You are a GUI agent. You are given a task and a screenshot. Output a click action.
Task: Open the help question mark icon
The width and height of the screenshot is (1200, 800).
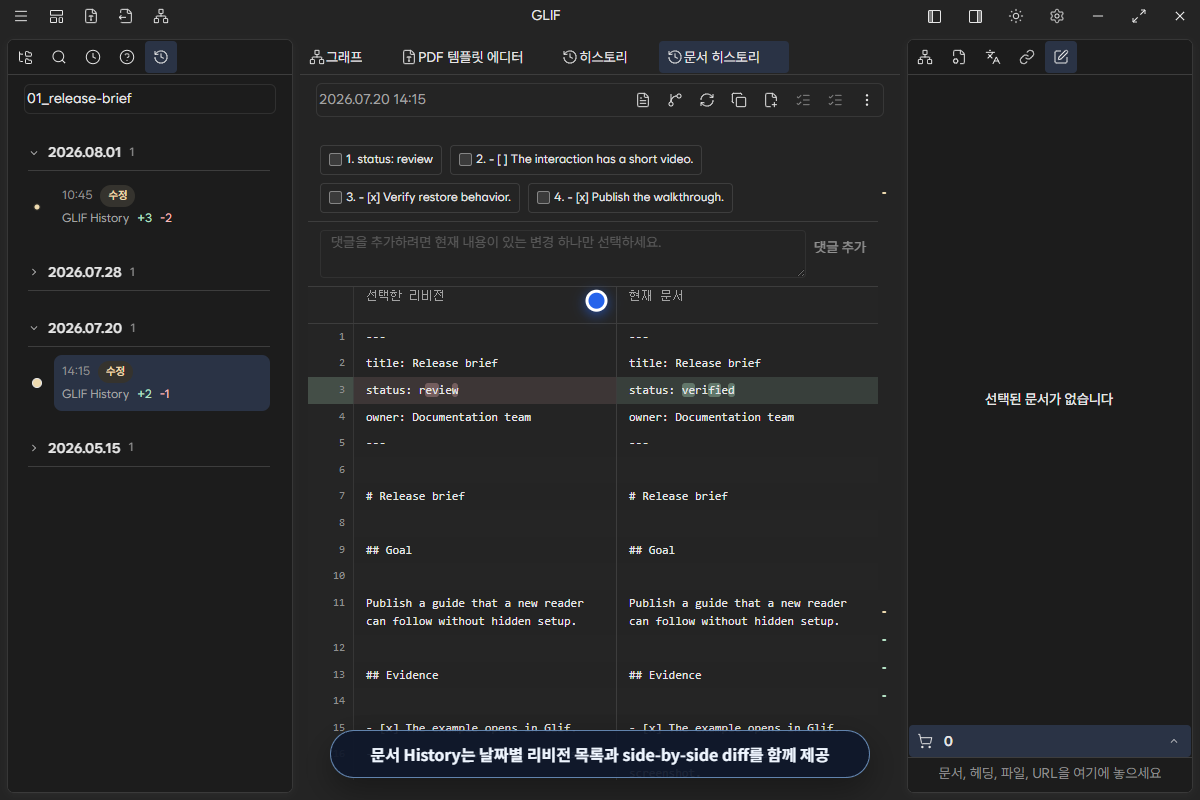(x=127, y=57)
